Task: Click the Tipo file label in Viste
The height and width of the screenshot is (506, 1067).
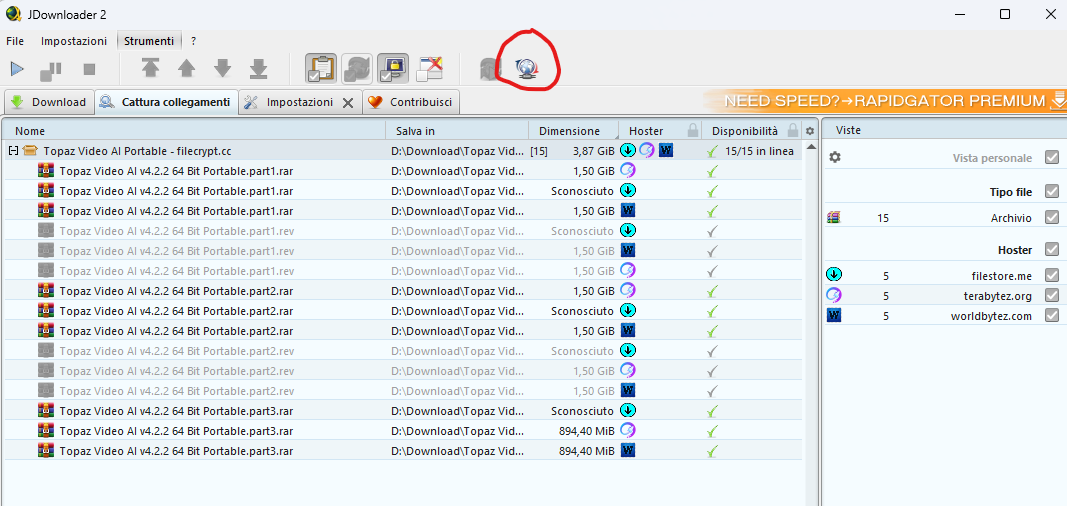Action: (x=1011, y=192)
